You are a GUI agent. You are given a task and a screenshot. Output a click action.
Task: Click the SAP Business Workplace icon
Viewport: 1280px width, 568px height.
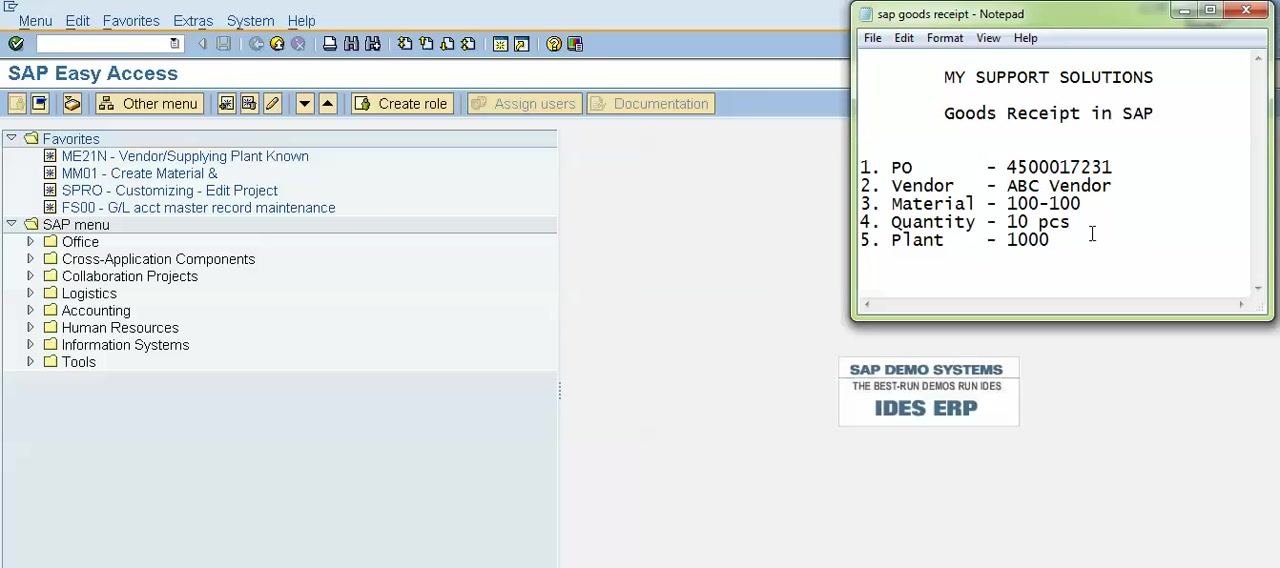[x=72, y=103]
